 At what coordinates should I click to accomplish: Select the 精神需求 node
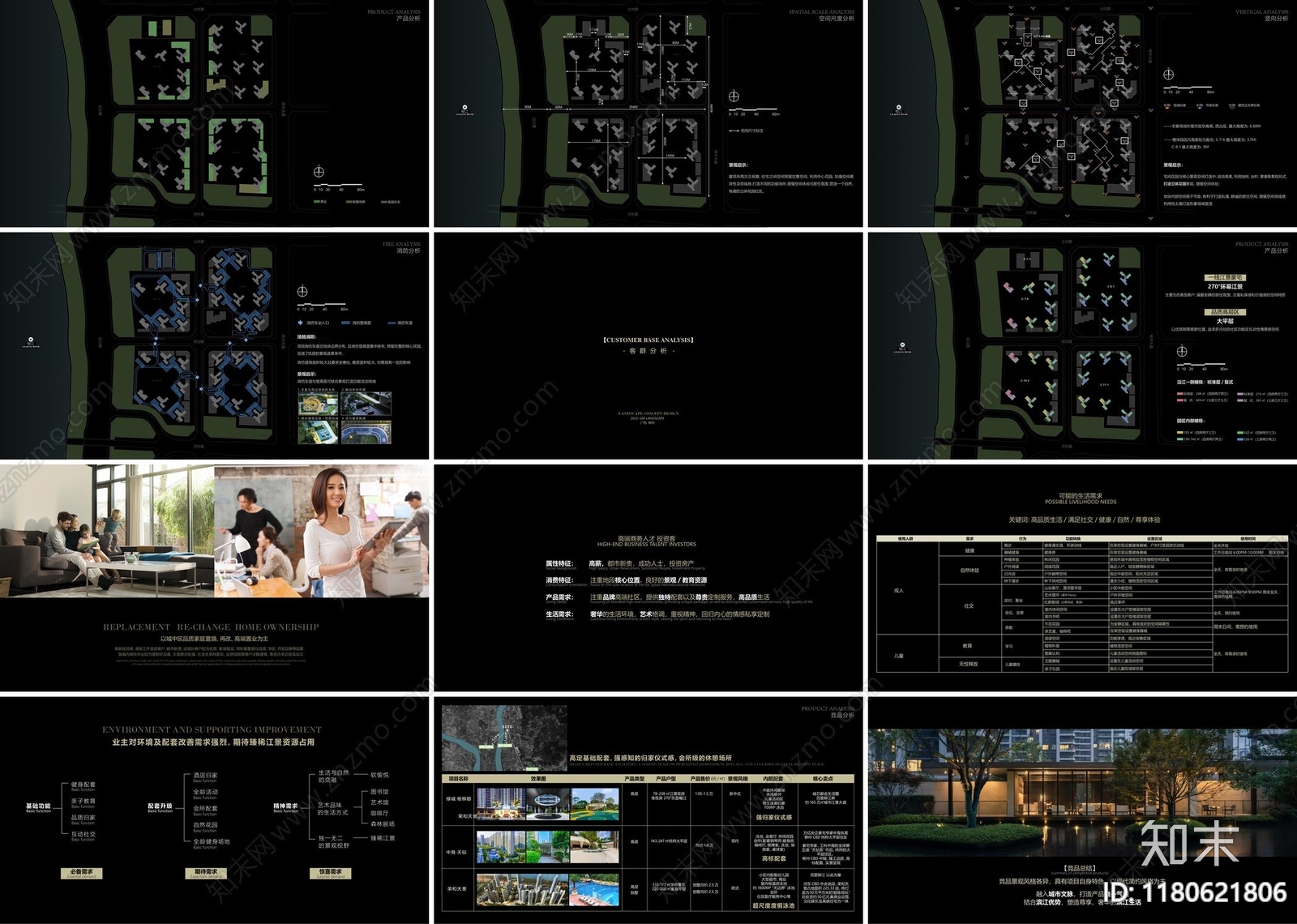pyautogui.click(x=285, y=807)
